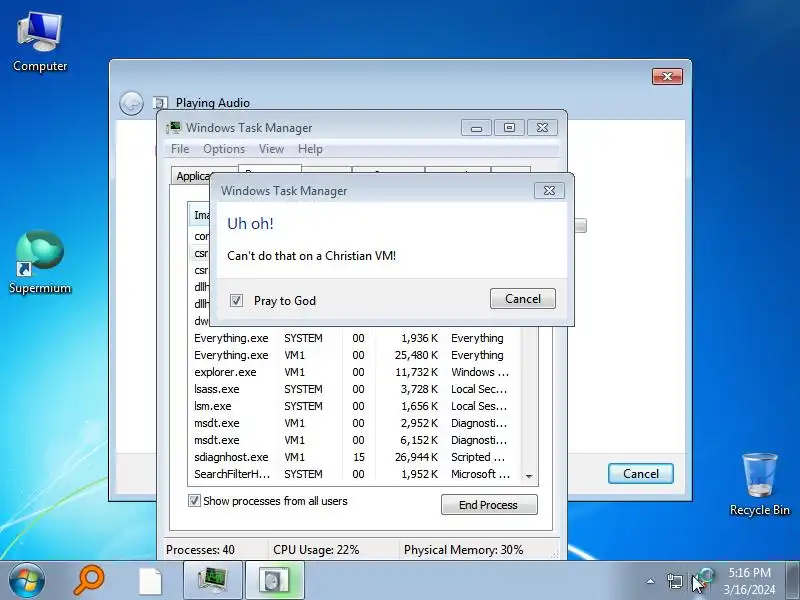This screenshot has width=800, height=600.
Task: Click the Physical Memory: 30% status entry
Action: (x=463, y=550)
